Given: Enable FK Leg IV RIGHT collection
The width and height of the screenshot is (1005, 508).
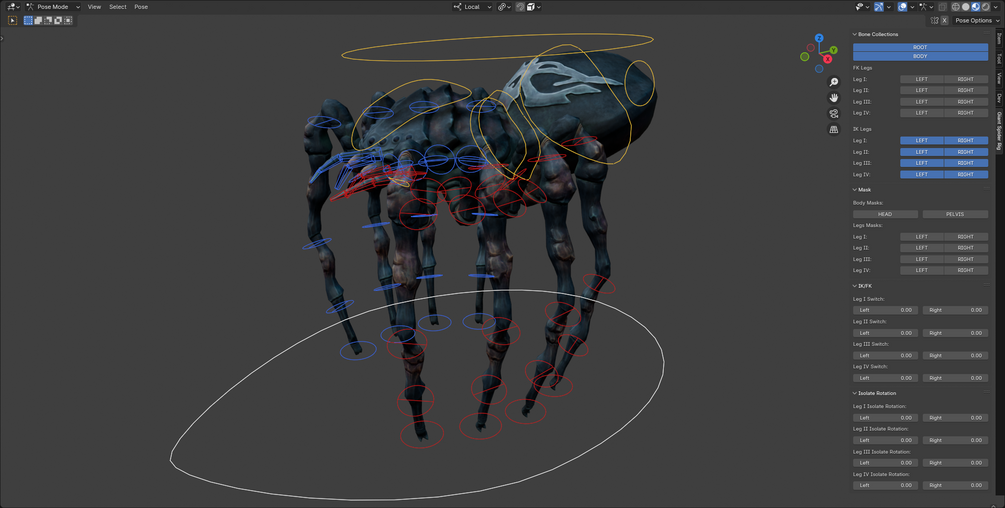Looking at the screenshot, I should (966, 113).
